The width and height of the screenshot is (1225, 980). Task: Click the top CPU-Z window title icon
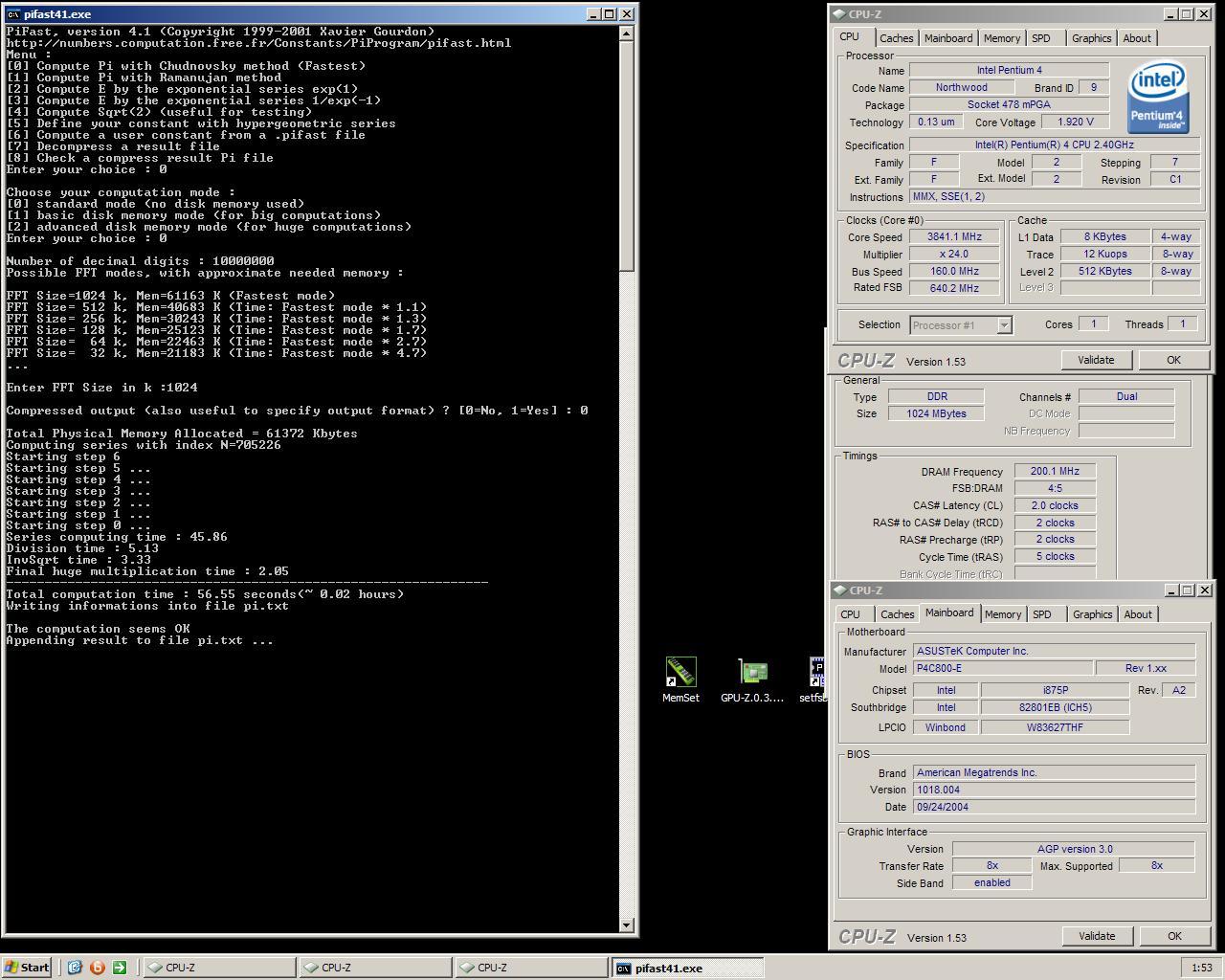839,14
